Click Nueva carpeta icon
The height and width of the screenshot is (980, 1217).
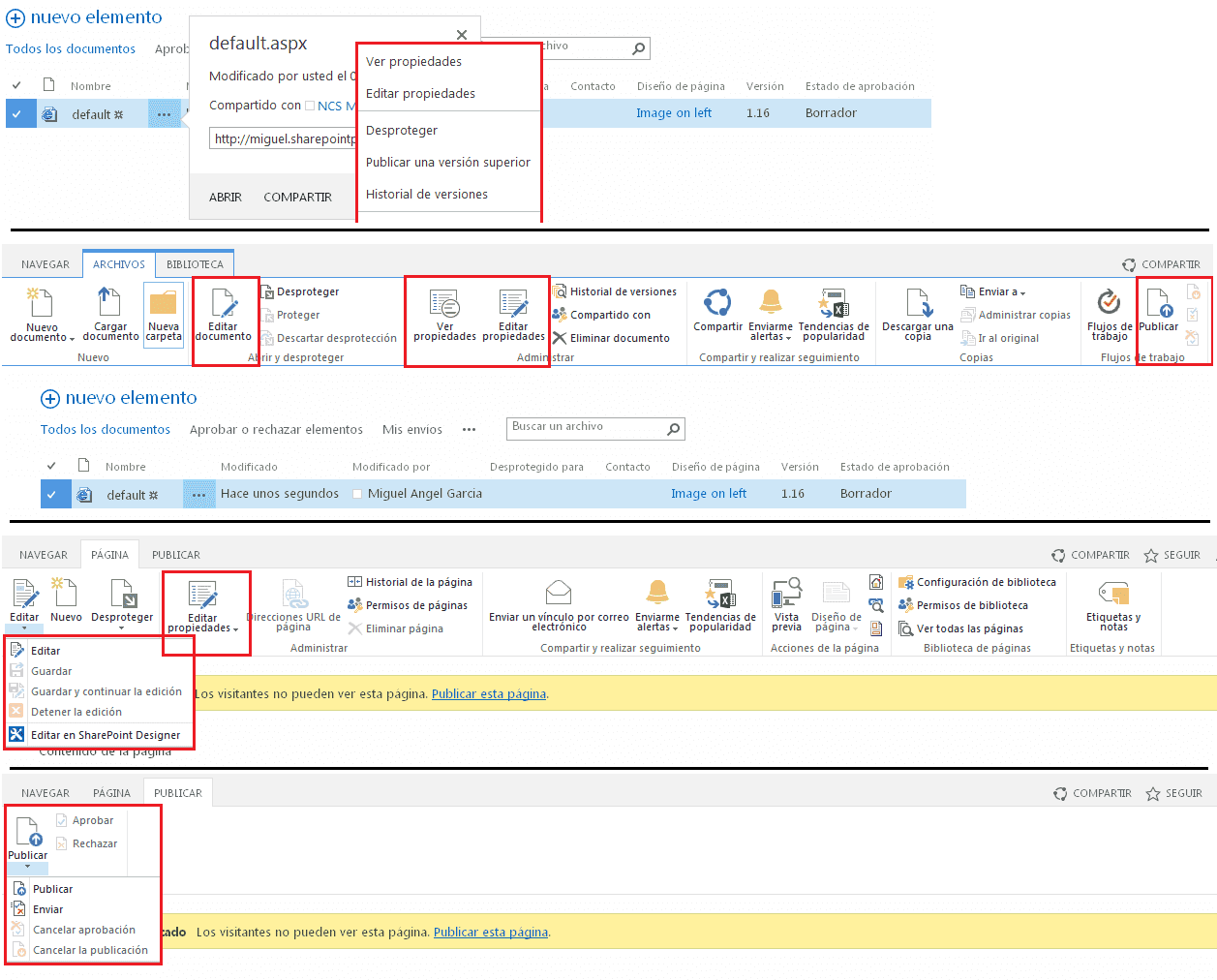164,302
